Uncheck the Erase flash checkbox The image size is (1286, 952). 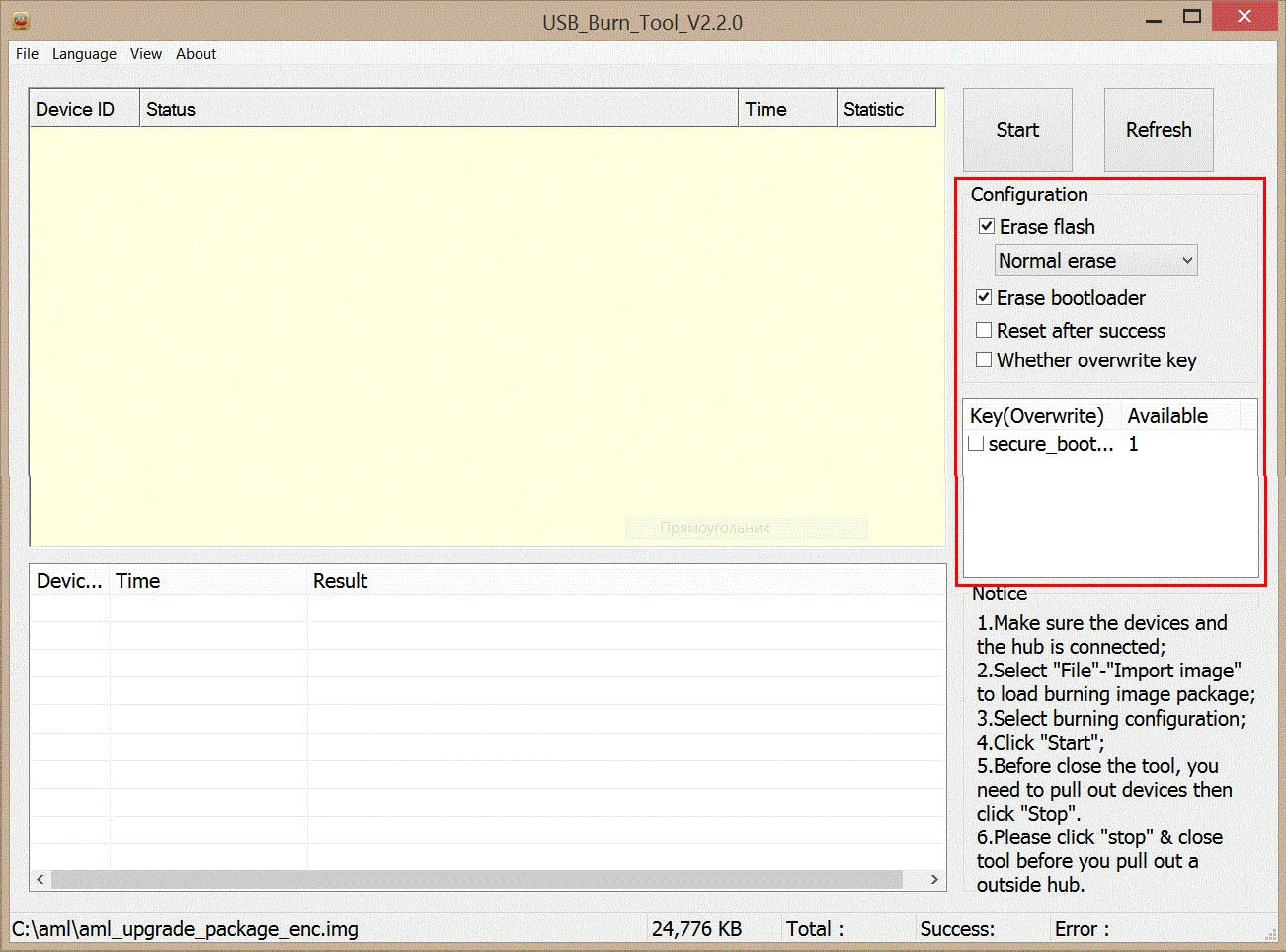pyautogui.click(x=986, y=226)
